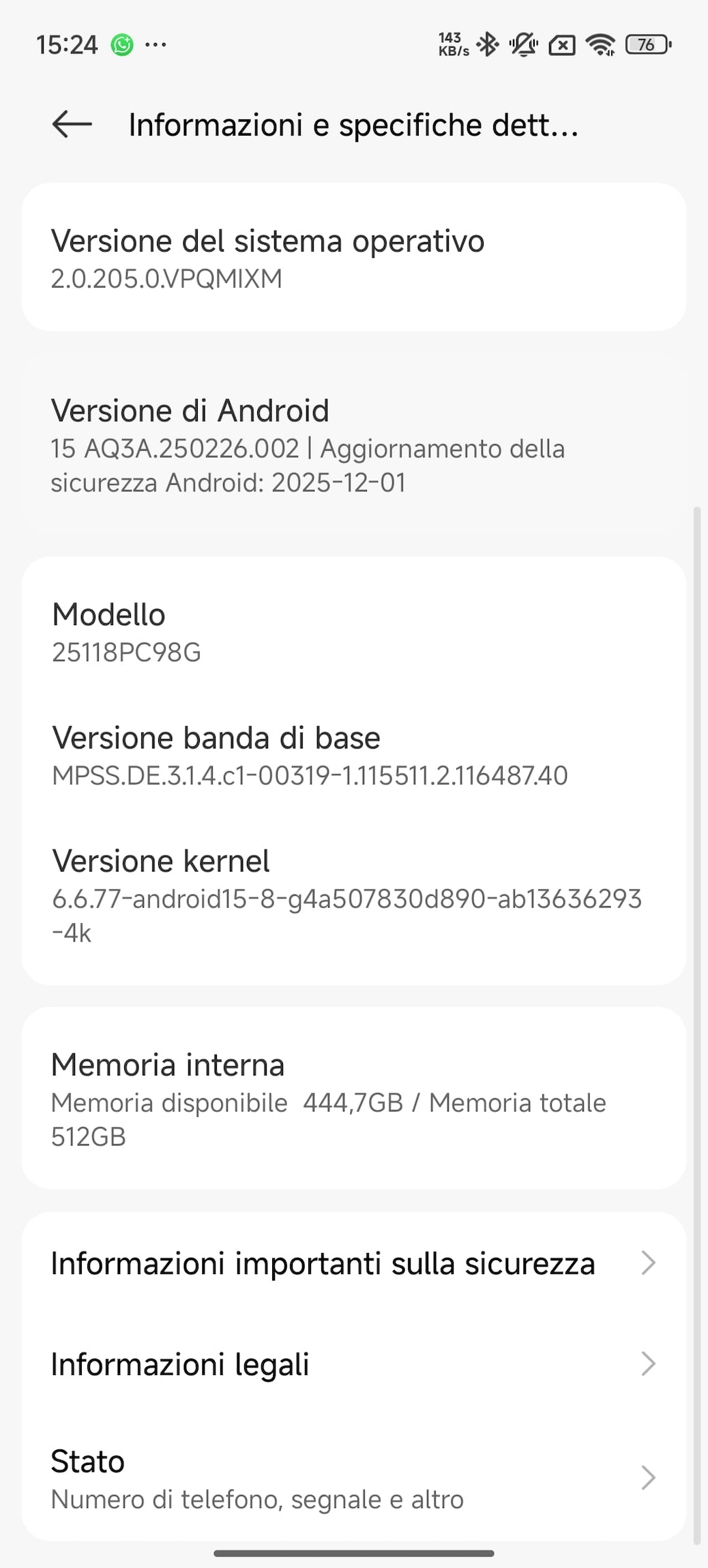Screen dimensions: 708x1568
Task: Tap the bottom navigation gesture bar
Action: [x=353, y=1554]
